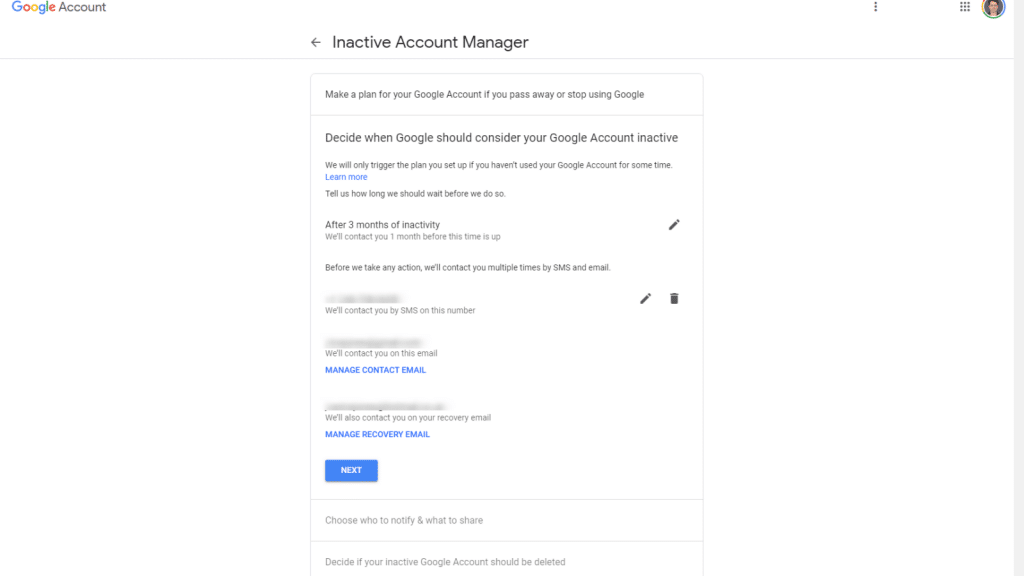The image size is (1024, 576).
Task: Click MANAGE CONTACT EMAIL
Action: pyautogui.click(x=375, y=369)
